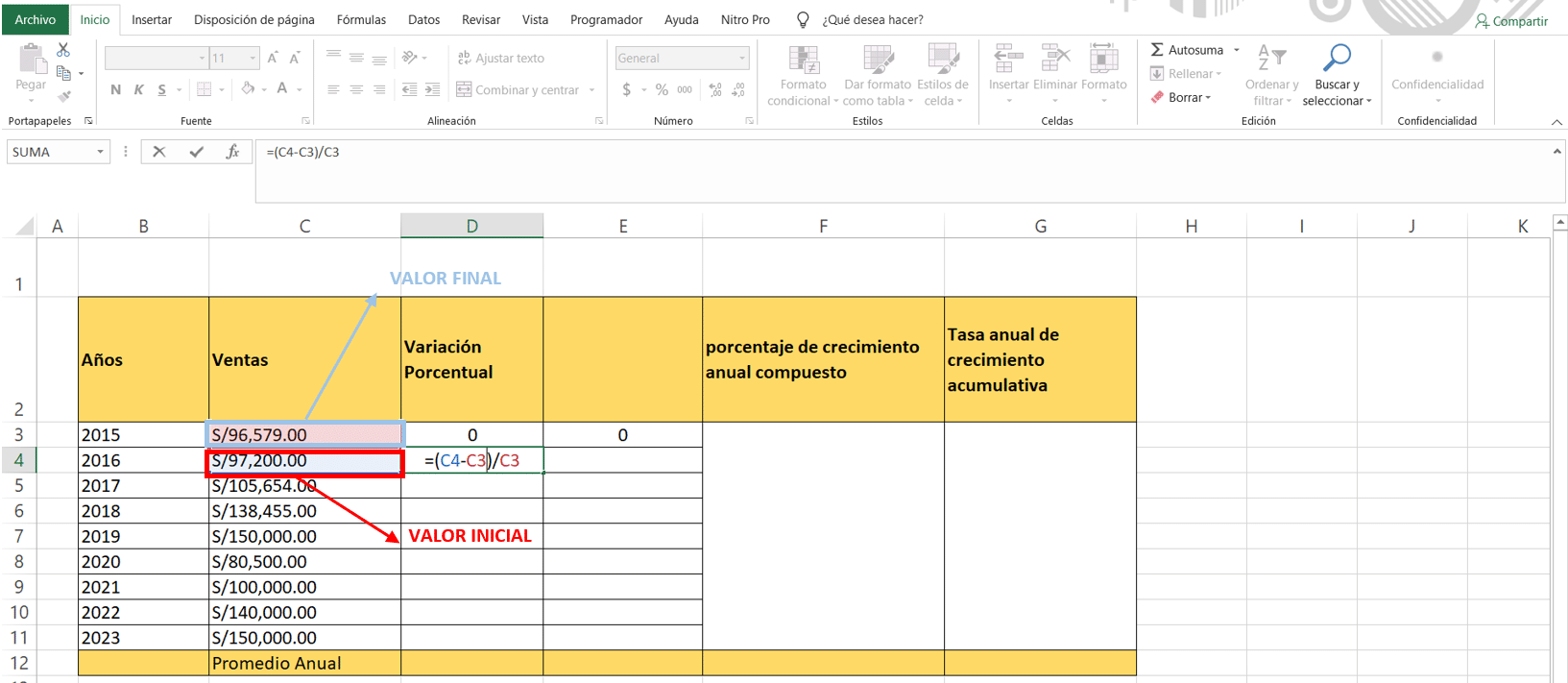
Task: Decrease font size with smaller A icon
Action: coord(295,59)
